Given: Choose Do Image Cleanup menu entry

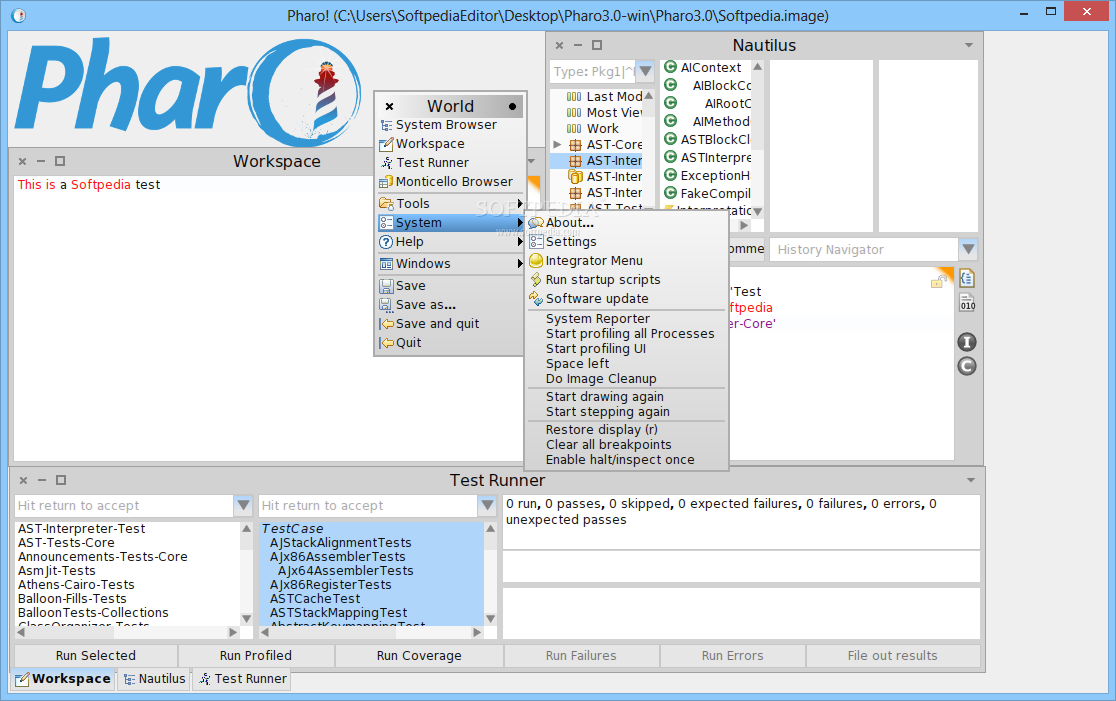Looking at the screenshot, I should click(601, 379).
